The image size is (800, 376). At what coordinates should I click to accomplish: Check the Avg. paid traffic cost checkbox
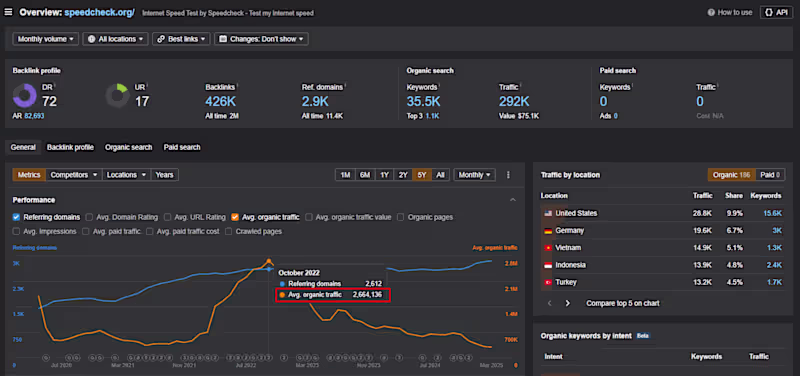click(149, 232)
